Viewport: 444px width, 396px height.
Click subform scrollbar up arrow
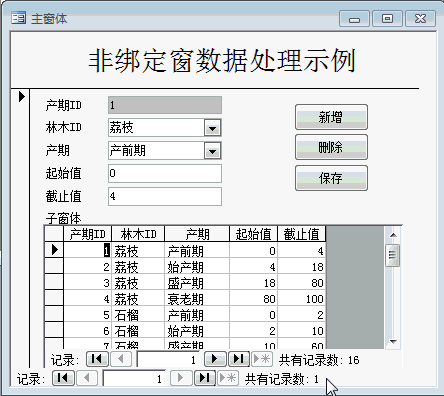[x=393, y=235]
